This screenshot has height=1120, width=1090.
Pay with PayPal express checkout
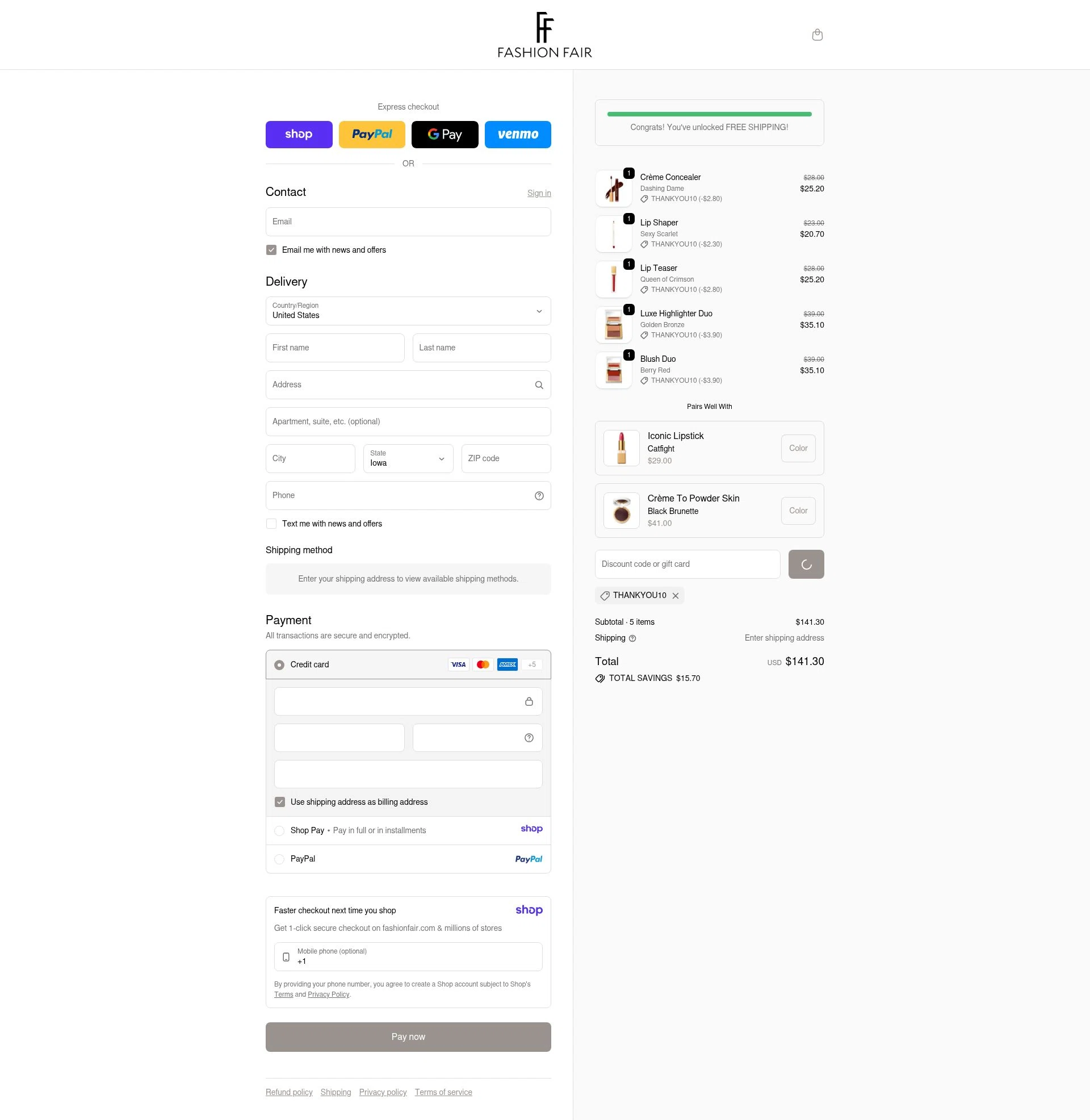[371, 134]
